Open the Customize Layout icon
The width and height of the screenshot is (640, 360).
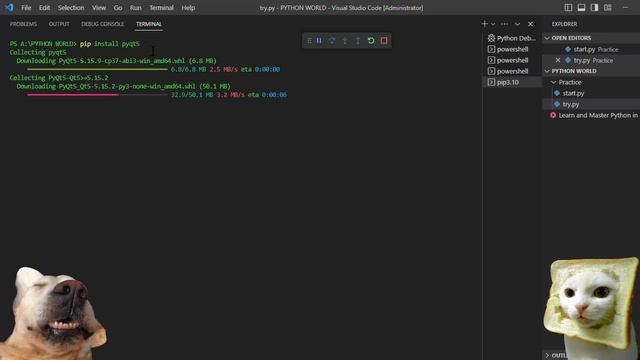point(608,8)
